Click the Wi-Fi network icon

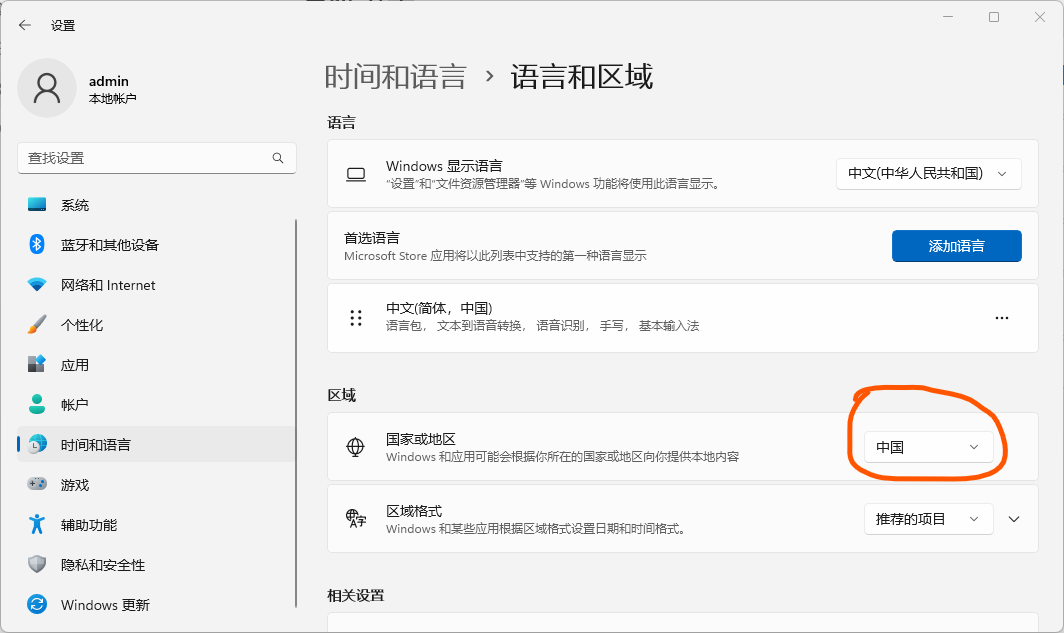point(37,284)
